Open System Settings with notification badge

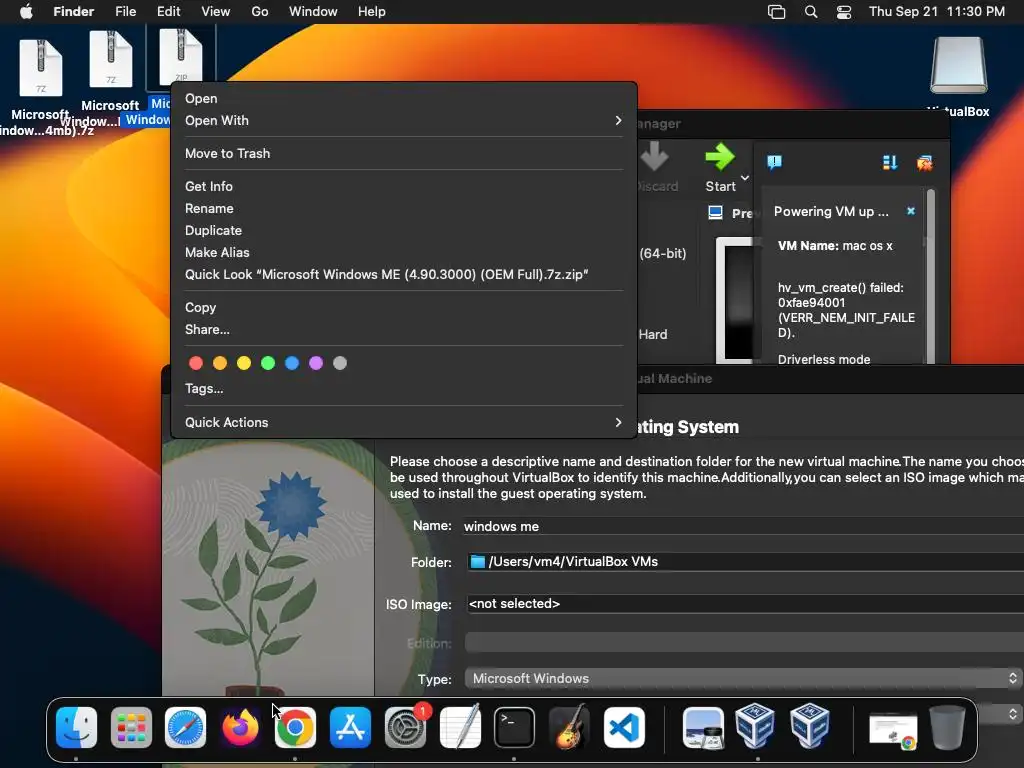click(x=406, y=726)
